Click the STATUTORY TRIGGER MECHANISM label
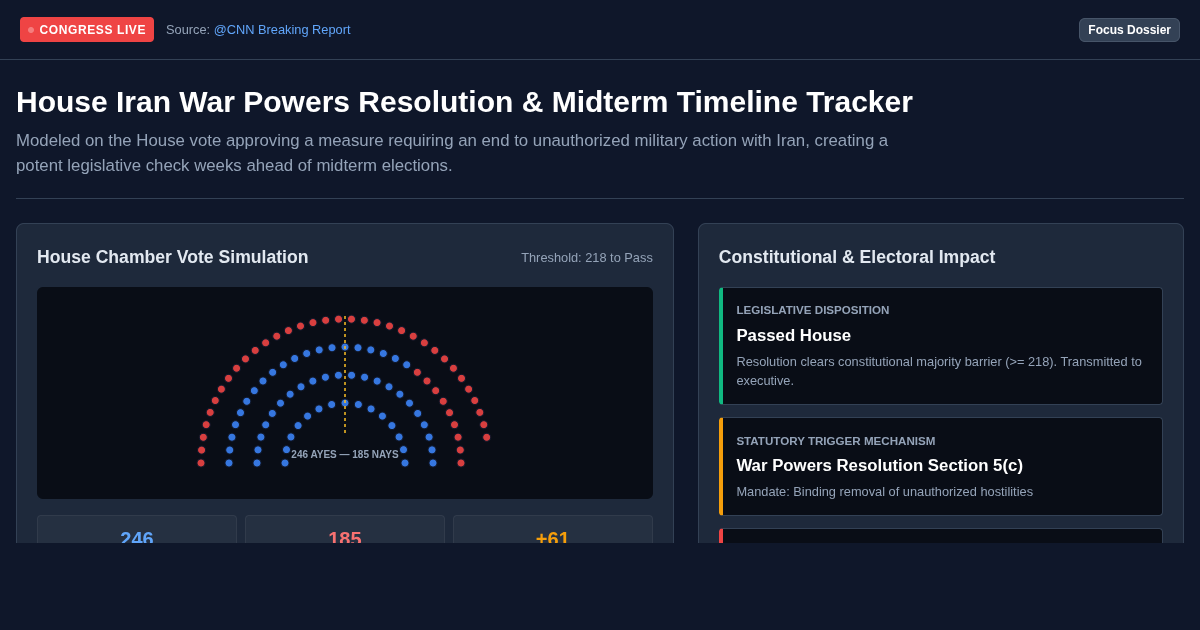Image resolution: width=1200 pixels, height=630 pixels. point(836,441)
